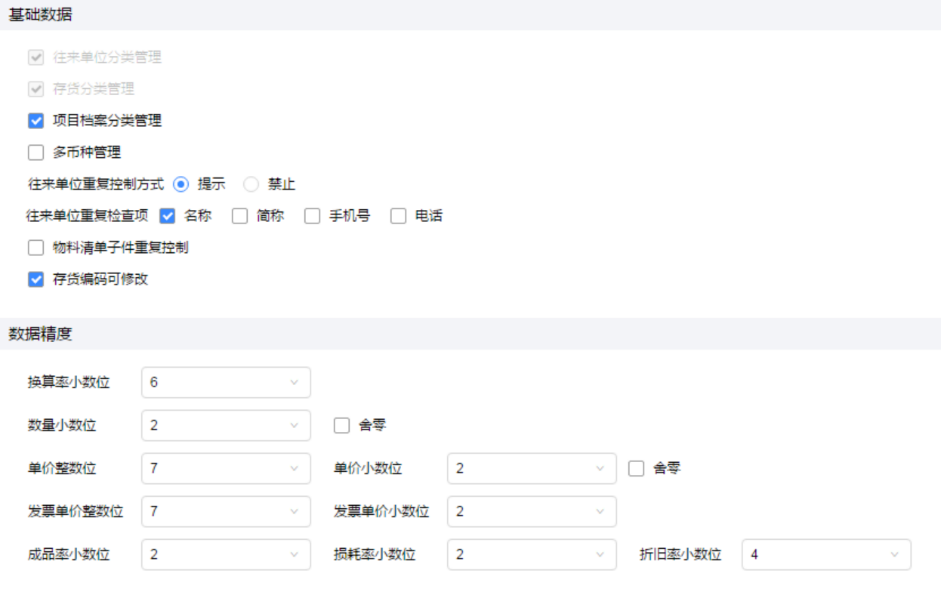The width and height of the screenshot is (942, 599).
Task: Open the 发票单价整数位 dropdown
Action: [x=226, y=511]
